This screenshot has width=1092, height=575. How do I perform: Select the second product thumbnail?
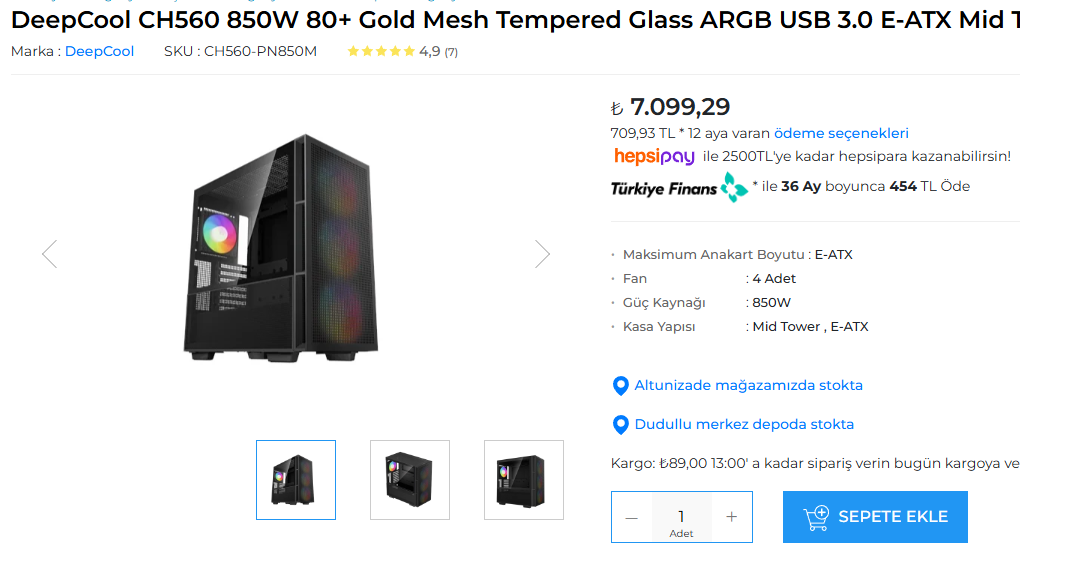click(410, 480)
